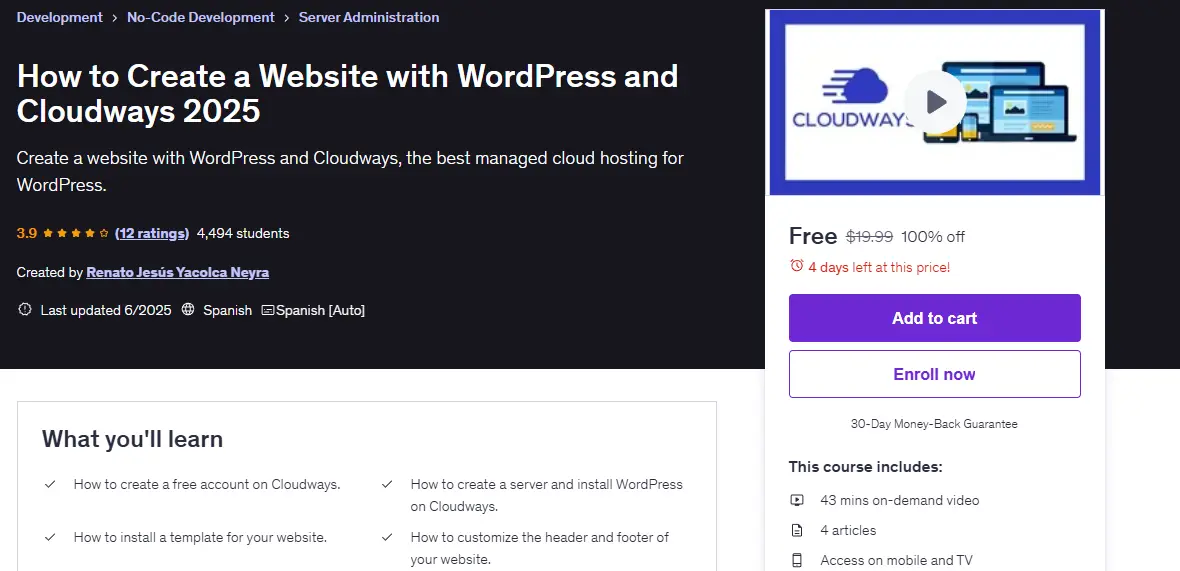This screenshot has width=1180, height=571.
Task: Click the Cloudways course thumbnail image
Action: pyautogui.click(x=935, y=102)
